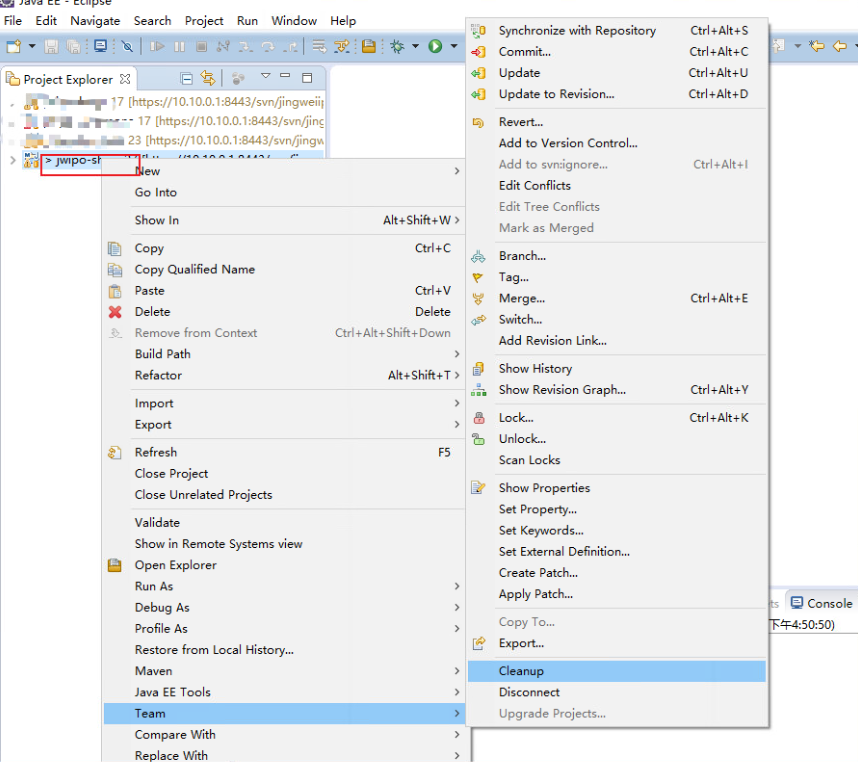Click the Save All toolbar icon
Image resolution: width=858 pixels, height=762 pixels.
point(71,44)
